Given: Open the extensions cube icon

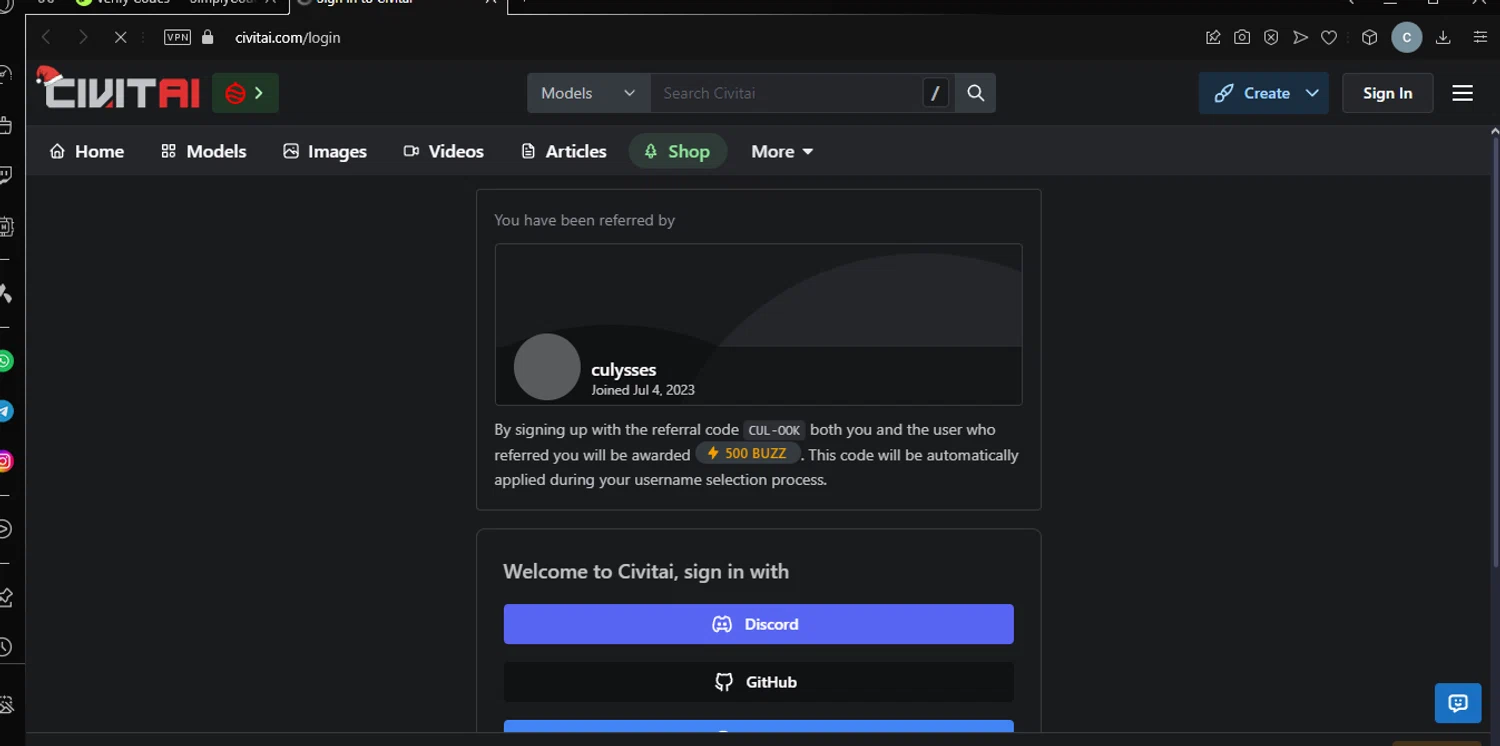Looking at the screenshot, I should click(1370, 37).
